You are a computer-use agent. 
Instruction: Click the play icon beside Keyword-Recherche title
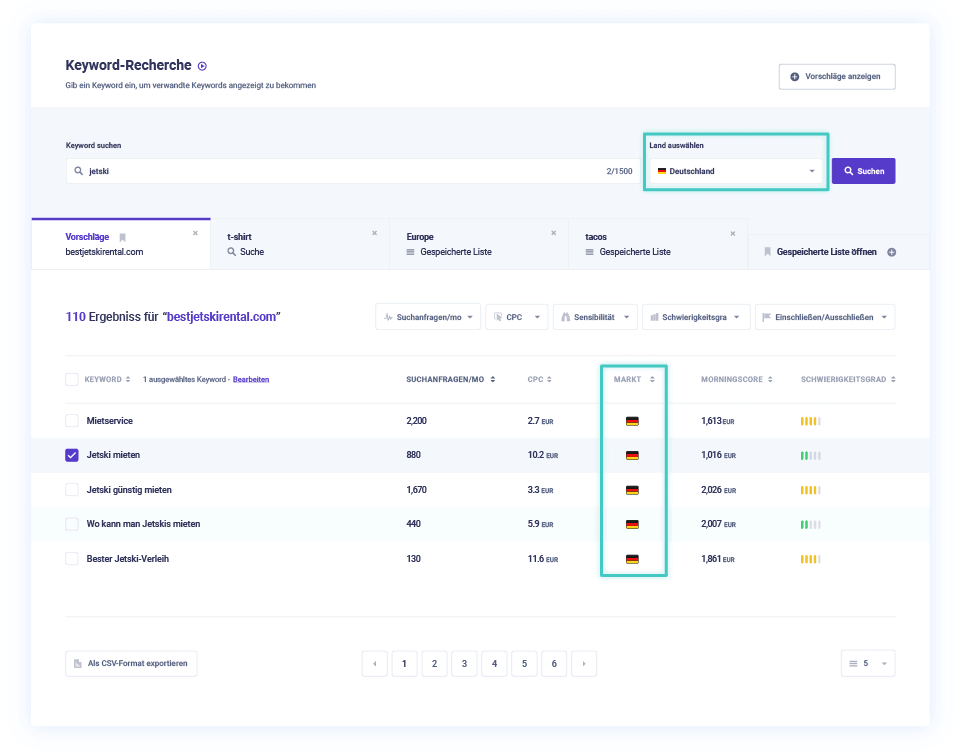pyautogui.click(x=202, y=66)
